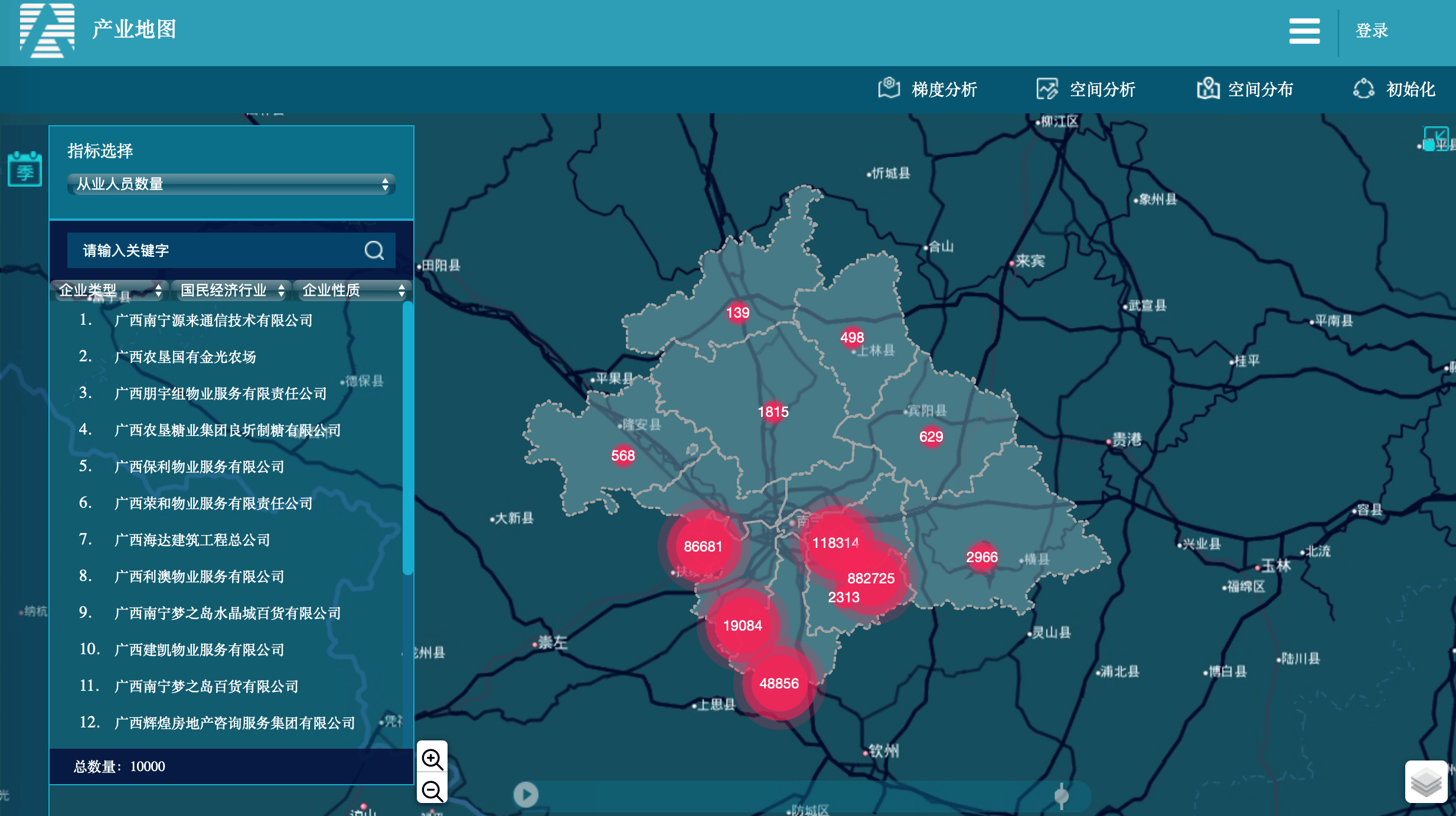Screen dimensions: 1456x816
Task: Click the collapse arrow icon at top right
Action: pyautogui.click(x=1436, y=138)
